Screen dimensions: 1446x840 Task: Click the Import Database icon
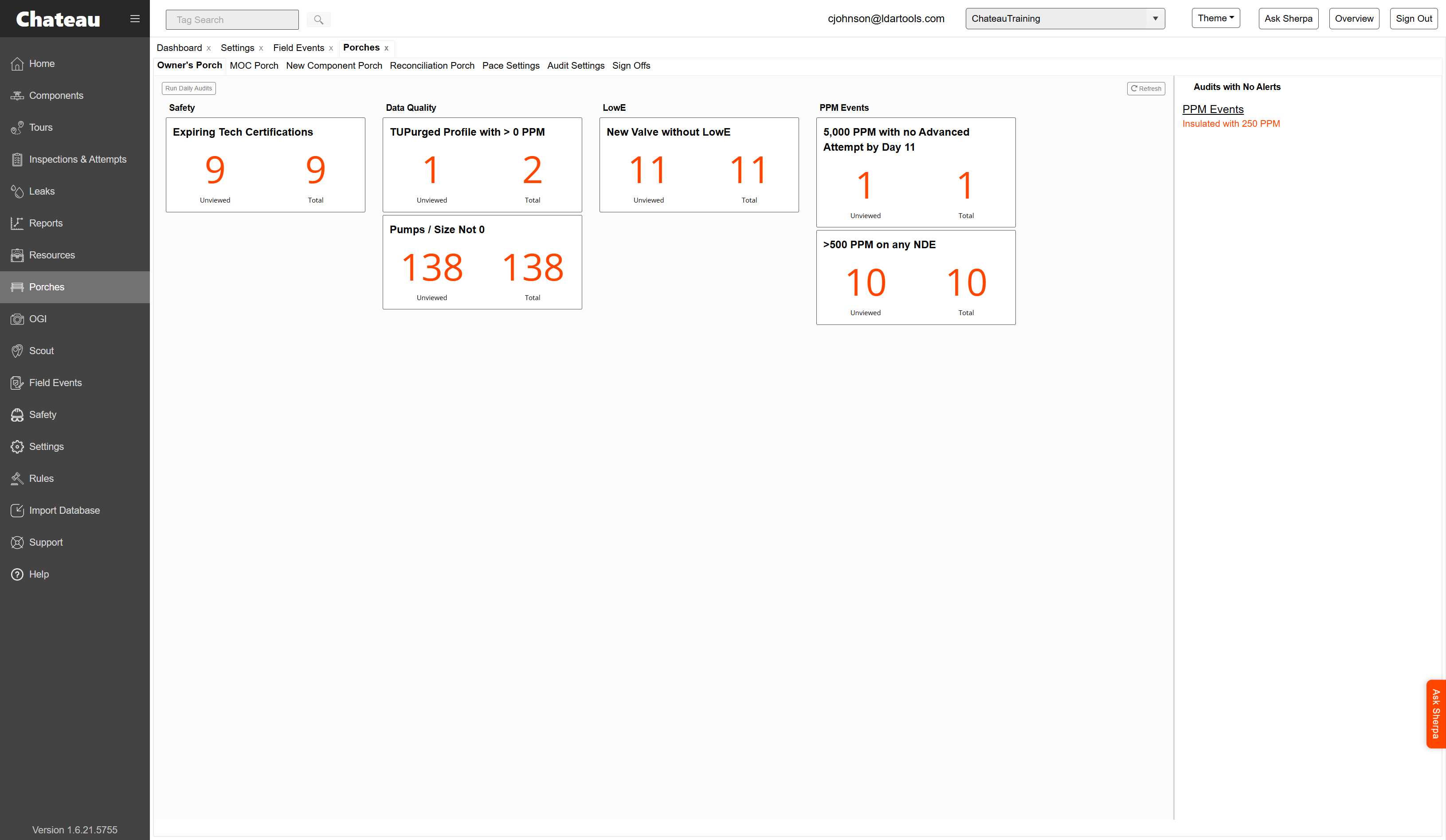pyautogui.click(x=17, y=510)
